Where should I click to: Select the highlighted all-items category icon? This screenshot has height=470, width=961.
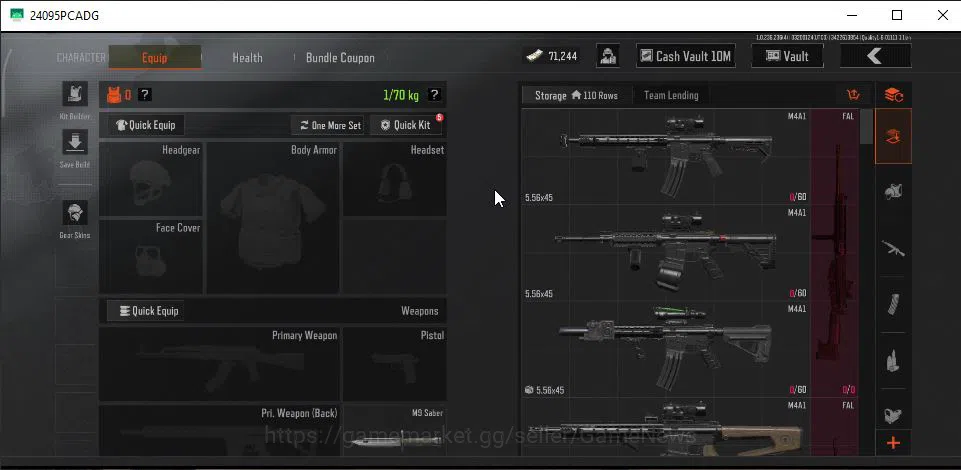[x=894, y=136]
